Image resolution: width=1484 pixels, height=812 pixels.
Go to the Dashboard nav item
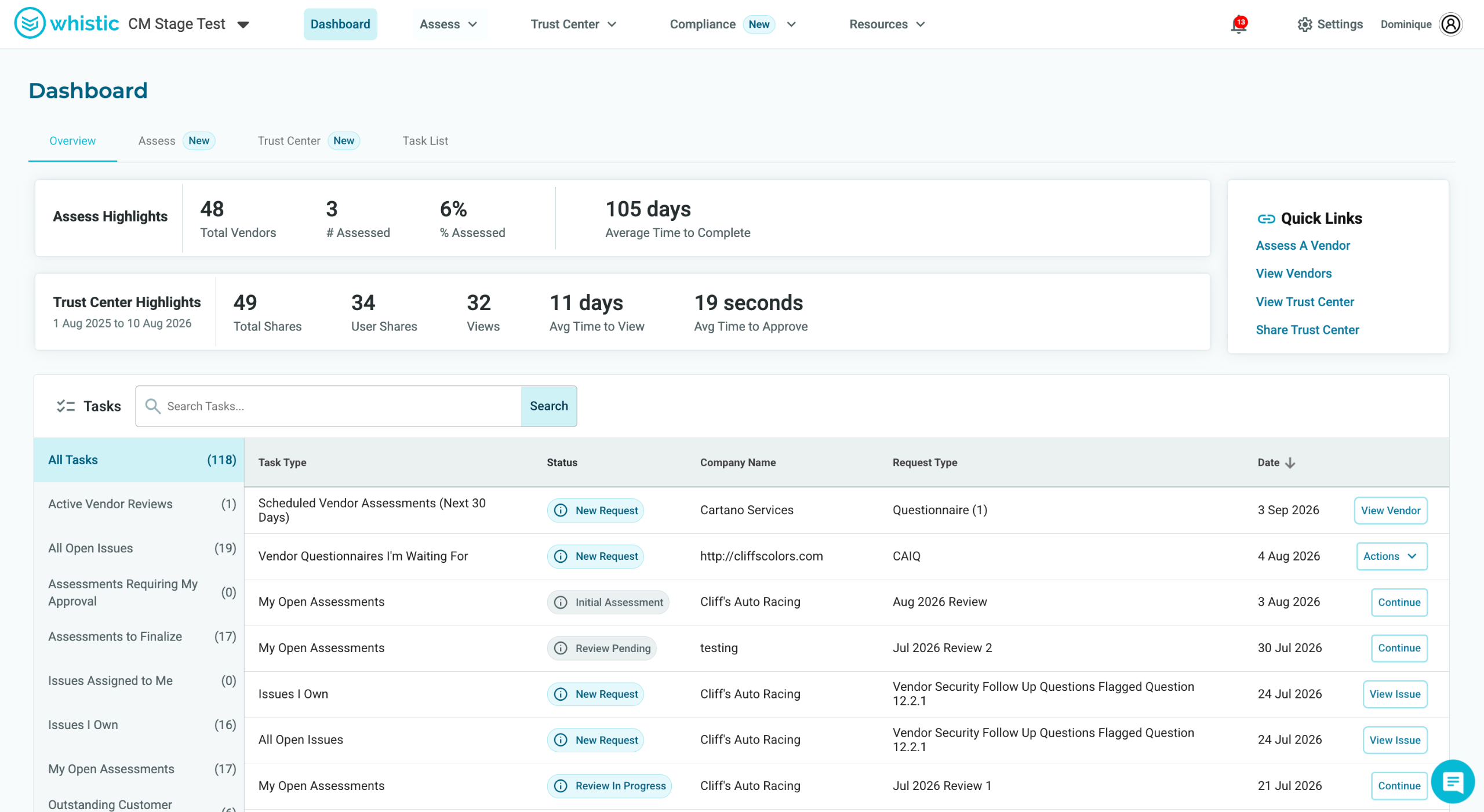pyautogui.click(x=340, y=24)
